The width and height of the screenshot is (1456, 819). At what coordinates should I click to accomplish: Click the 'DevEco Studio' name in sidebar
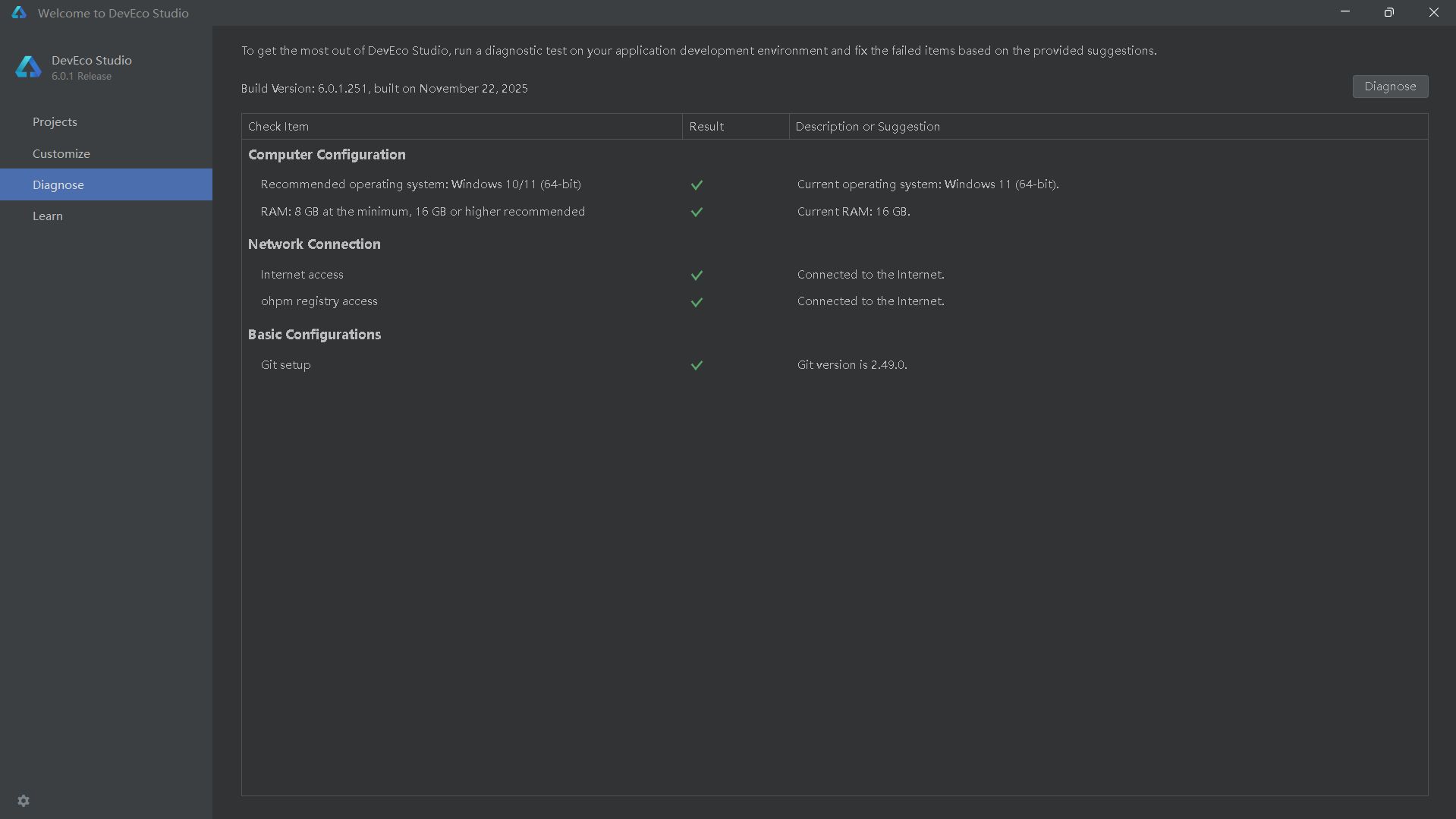point(92,61)
